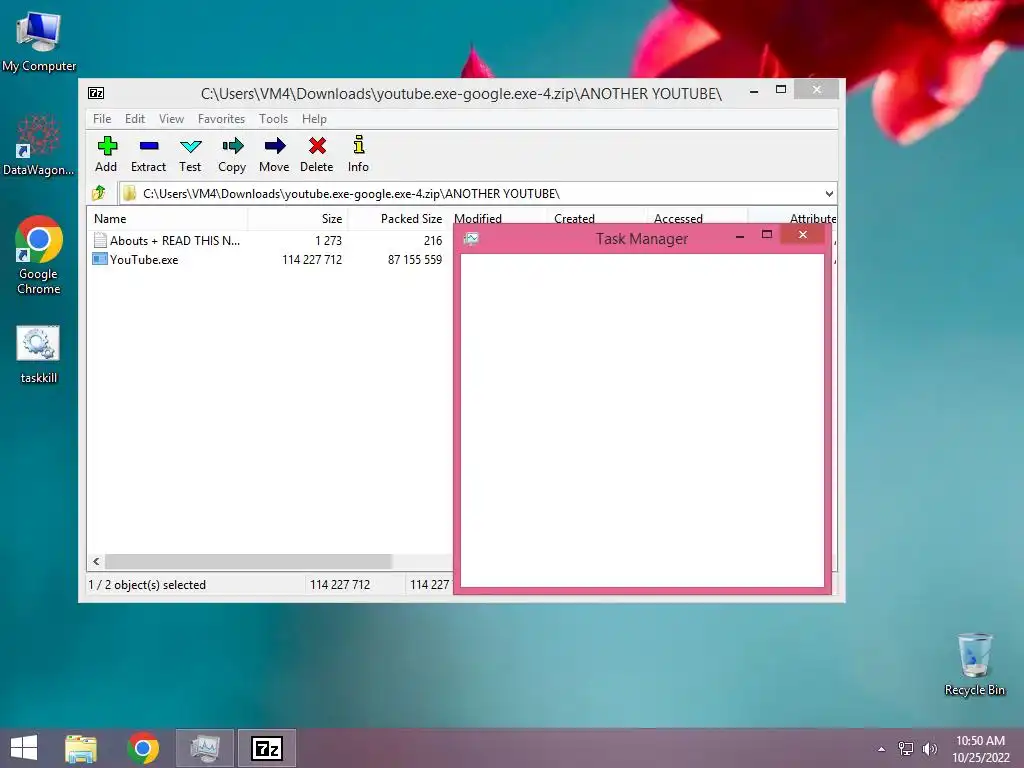Open the Edit menu
The image size is (1024, 768).
[x=135, y=119]
